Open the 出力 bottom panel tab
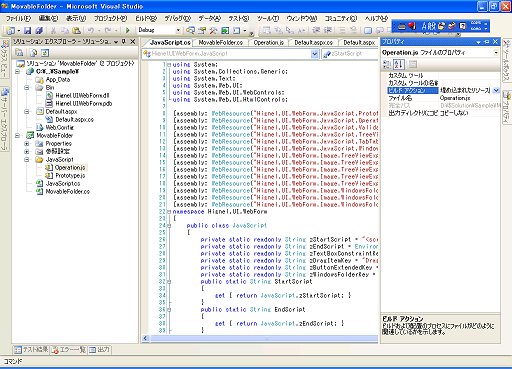The height and width of the screenshot is (369, 512). click(99, 350)
